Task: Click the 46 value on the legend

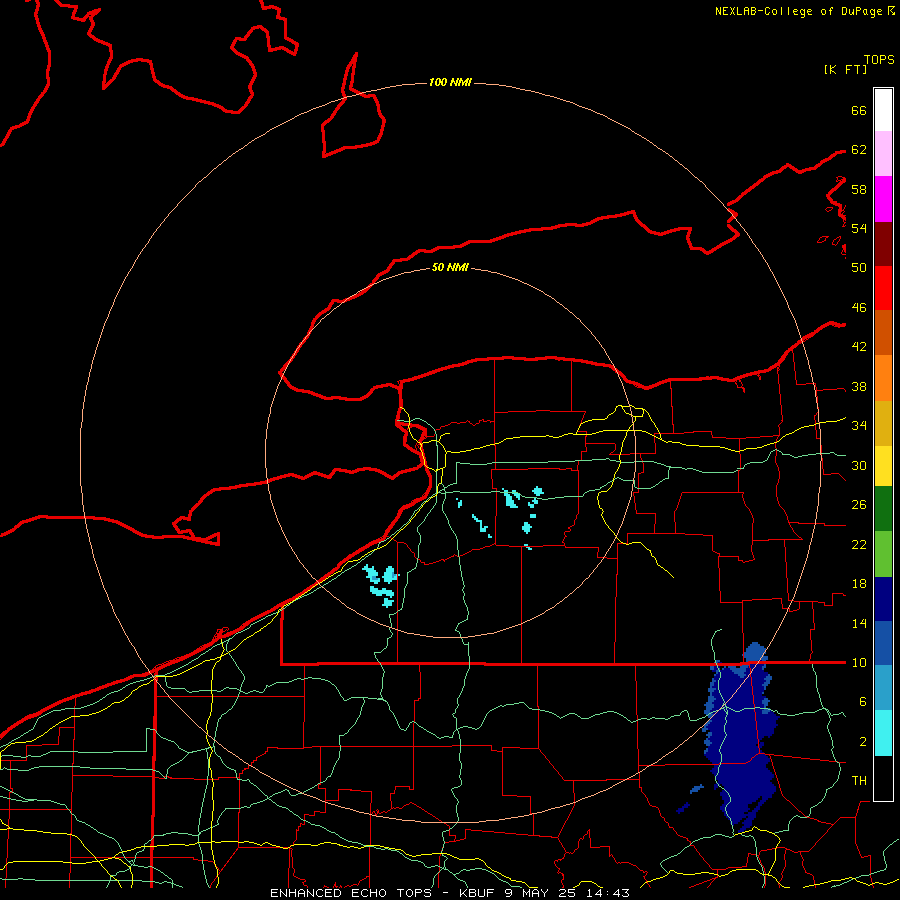Action: pos(859,308)
